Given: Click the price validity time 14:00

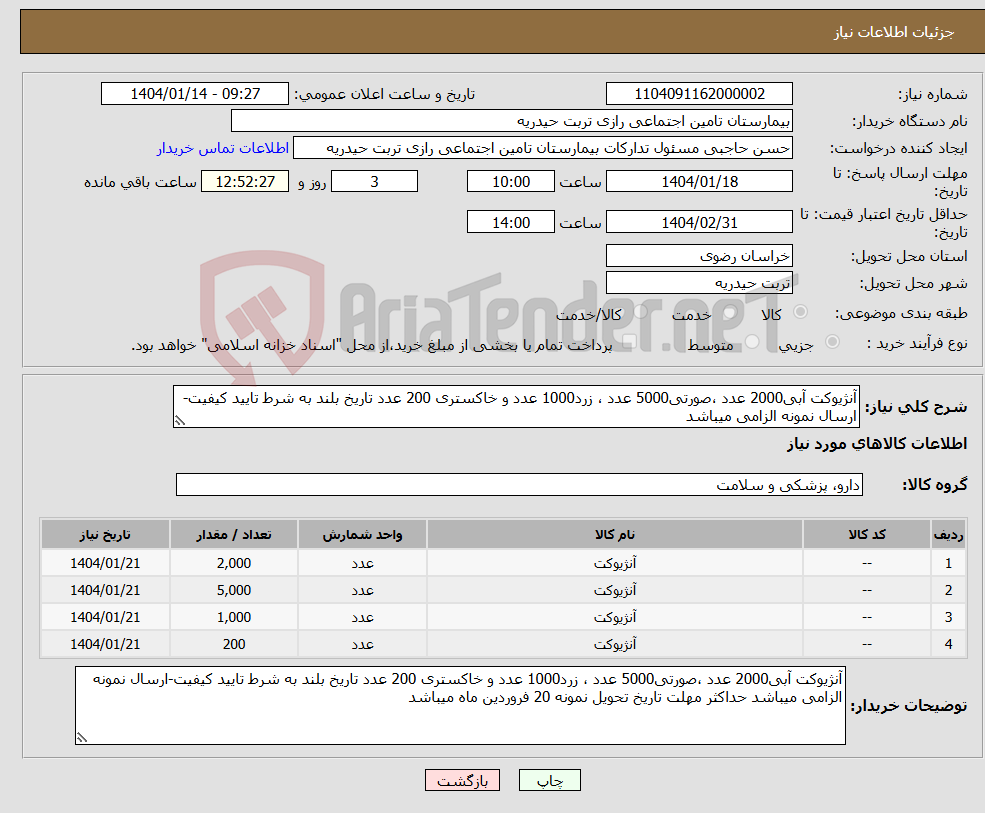Looking at the screenshot, I should [x=511, y=222].
